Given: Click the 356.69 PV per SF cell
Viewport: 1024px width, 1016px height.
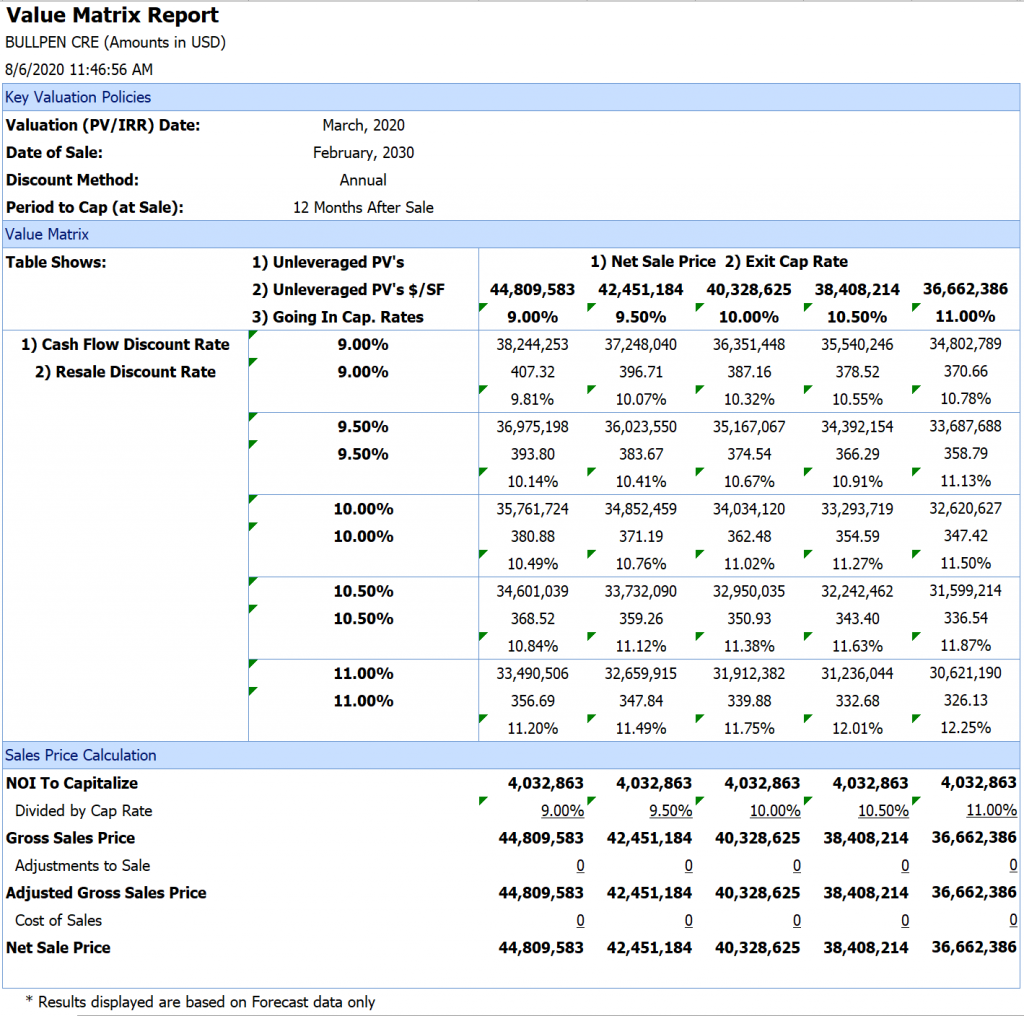Looking at the screenshot, I should 532,701.
